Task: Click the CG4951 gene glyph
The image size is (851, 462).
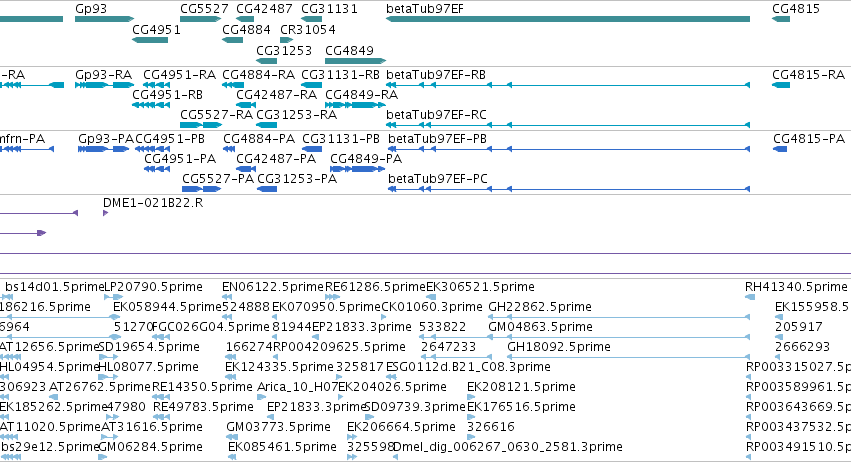Action: click(x=150, y=40)
